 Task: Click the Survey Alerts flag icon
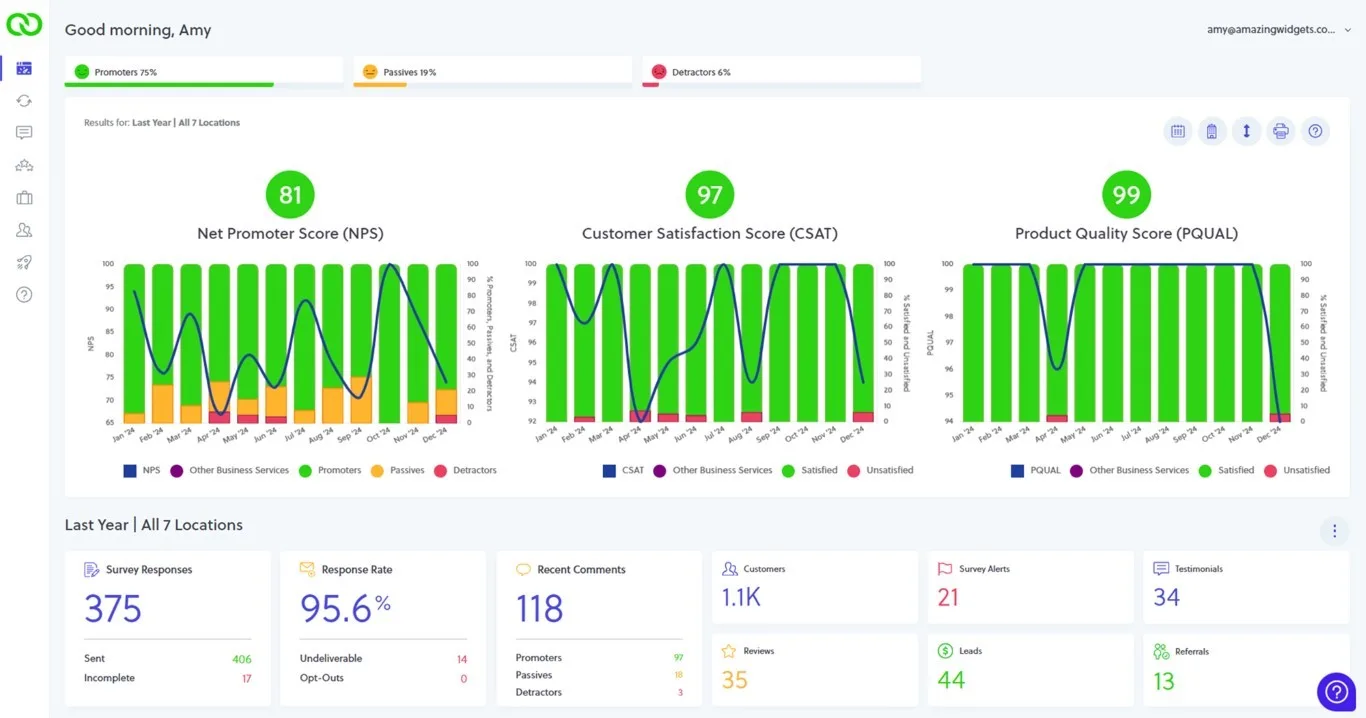pos(945,568)
